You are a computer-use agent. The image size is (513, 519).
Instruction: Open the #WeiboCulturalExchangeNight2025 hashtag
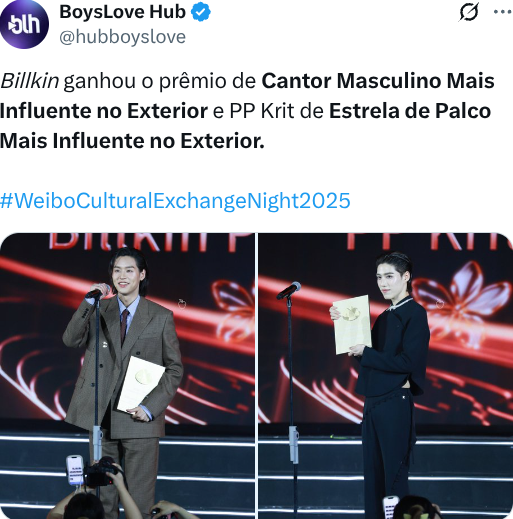point(175,201)
